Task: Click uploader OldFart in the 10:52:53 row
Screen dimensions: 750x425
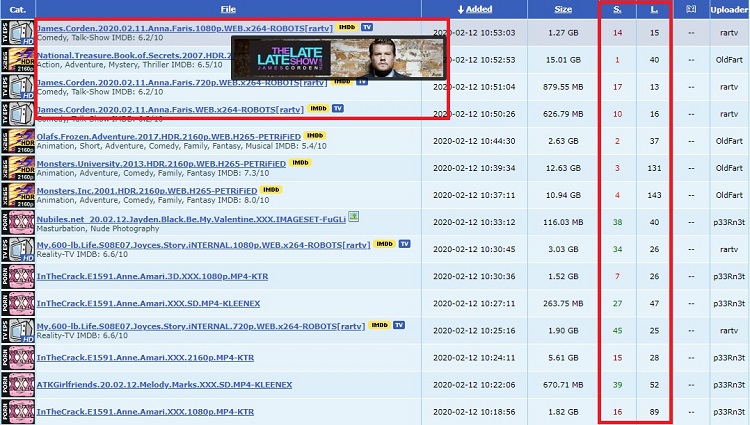Action: tap(729, 60)
